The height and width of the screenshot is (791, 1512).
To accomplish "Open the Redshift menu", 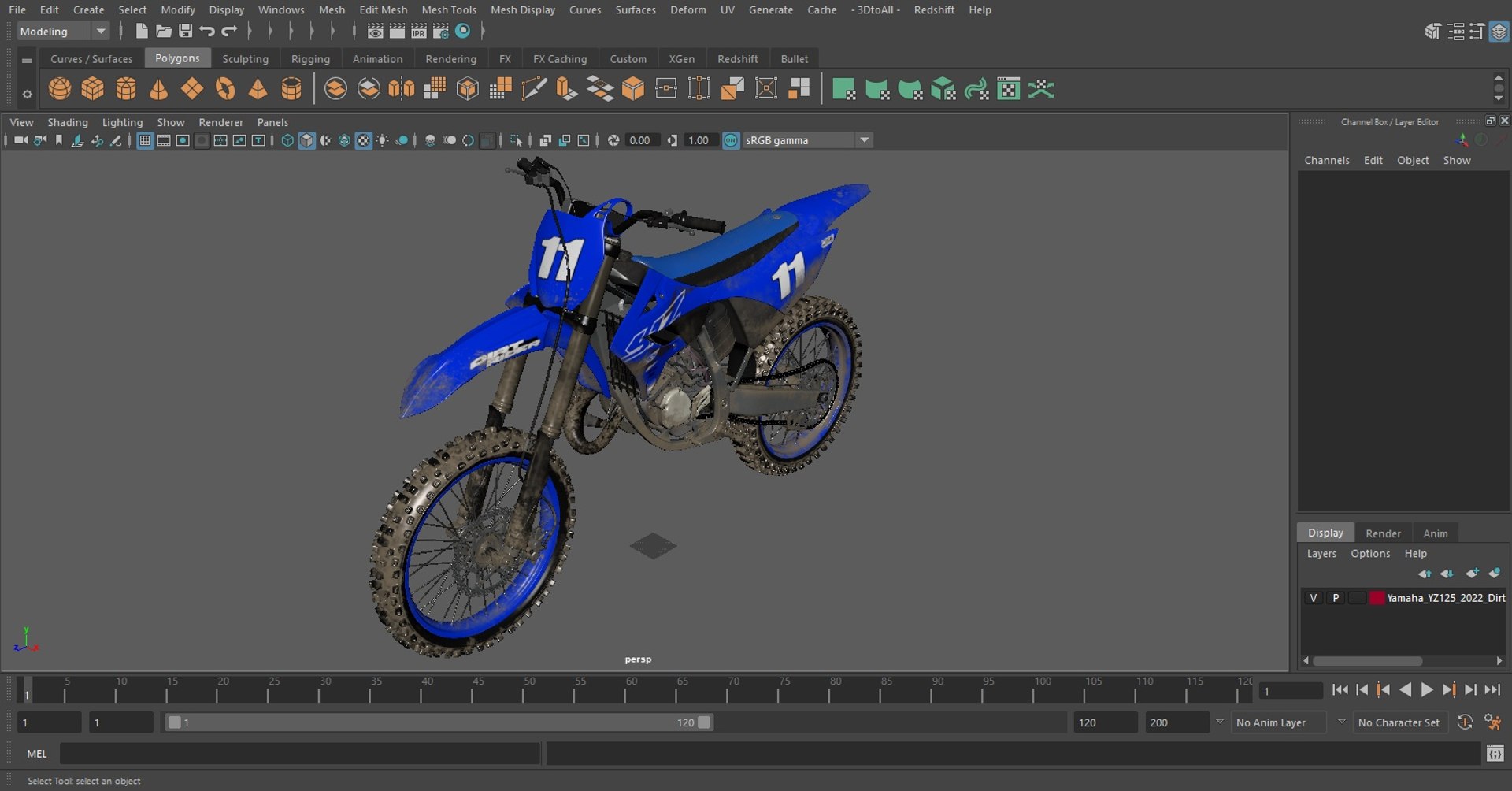I will (x=934, y=9).
